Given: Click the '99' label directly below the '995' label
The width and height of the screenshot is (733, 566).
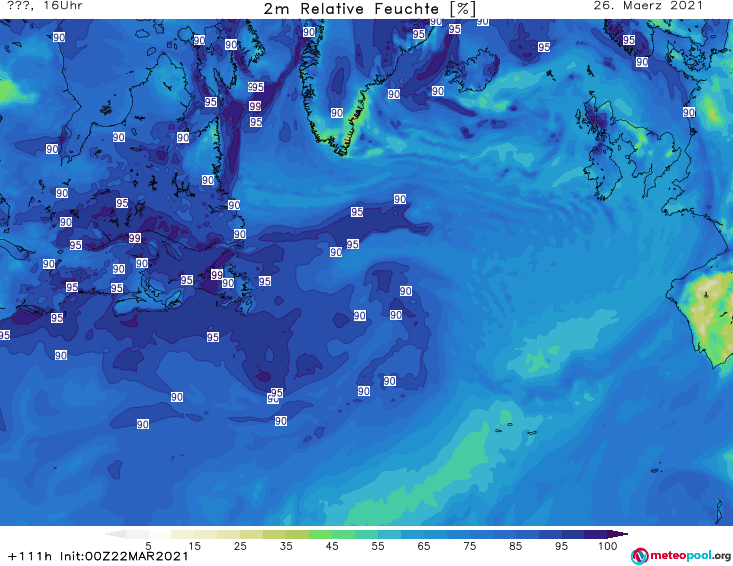Looking at the screenshot, I should 255,106.
